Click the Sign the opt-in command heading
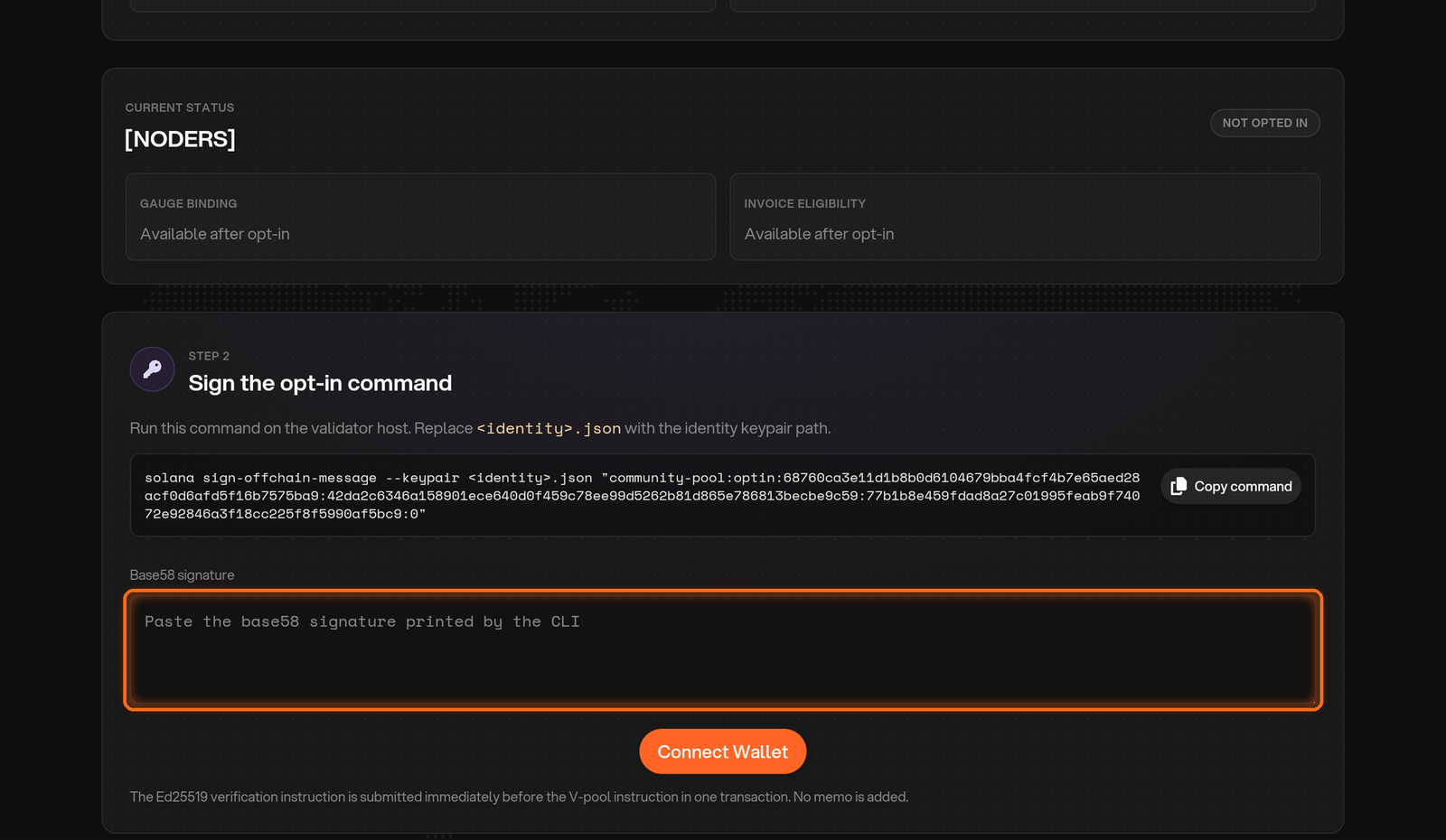1446x840 pixels. [320, 383]
